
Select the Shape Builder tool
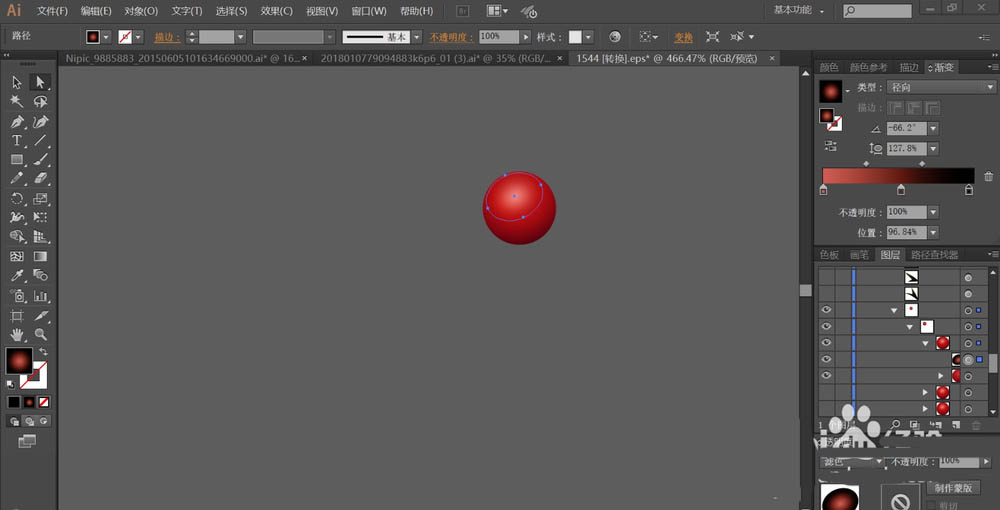click(17, 237)
